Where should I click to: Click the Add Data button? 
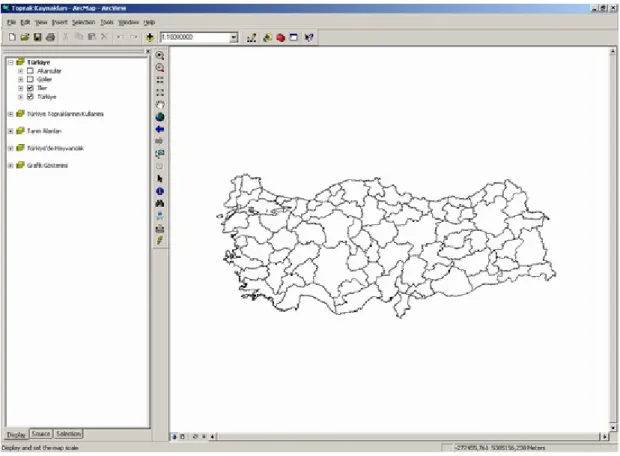[150, 38]
